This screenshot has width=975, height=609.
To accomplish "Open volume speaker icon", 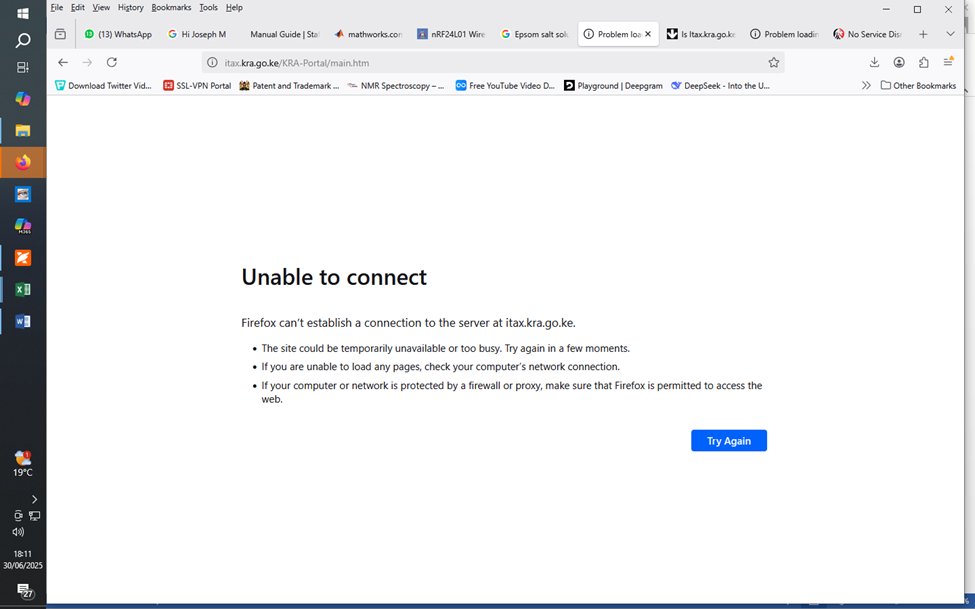I will (18, 532).
